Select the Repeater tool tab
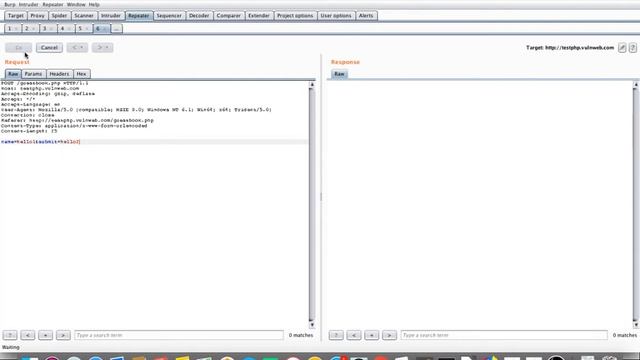Viewport: 640px width, 360px height. 139,16
